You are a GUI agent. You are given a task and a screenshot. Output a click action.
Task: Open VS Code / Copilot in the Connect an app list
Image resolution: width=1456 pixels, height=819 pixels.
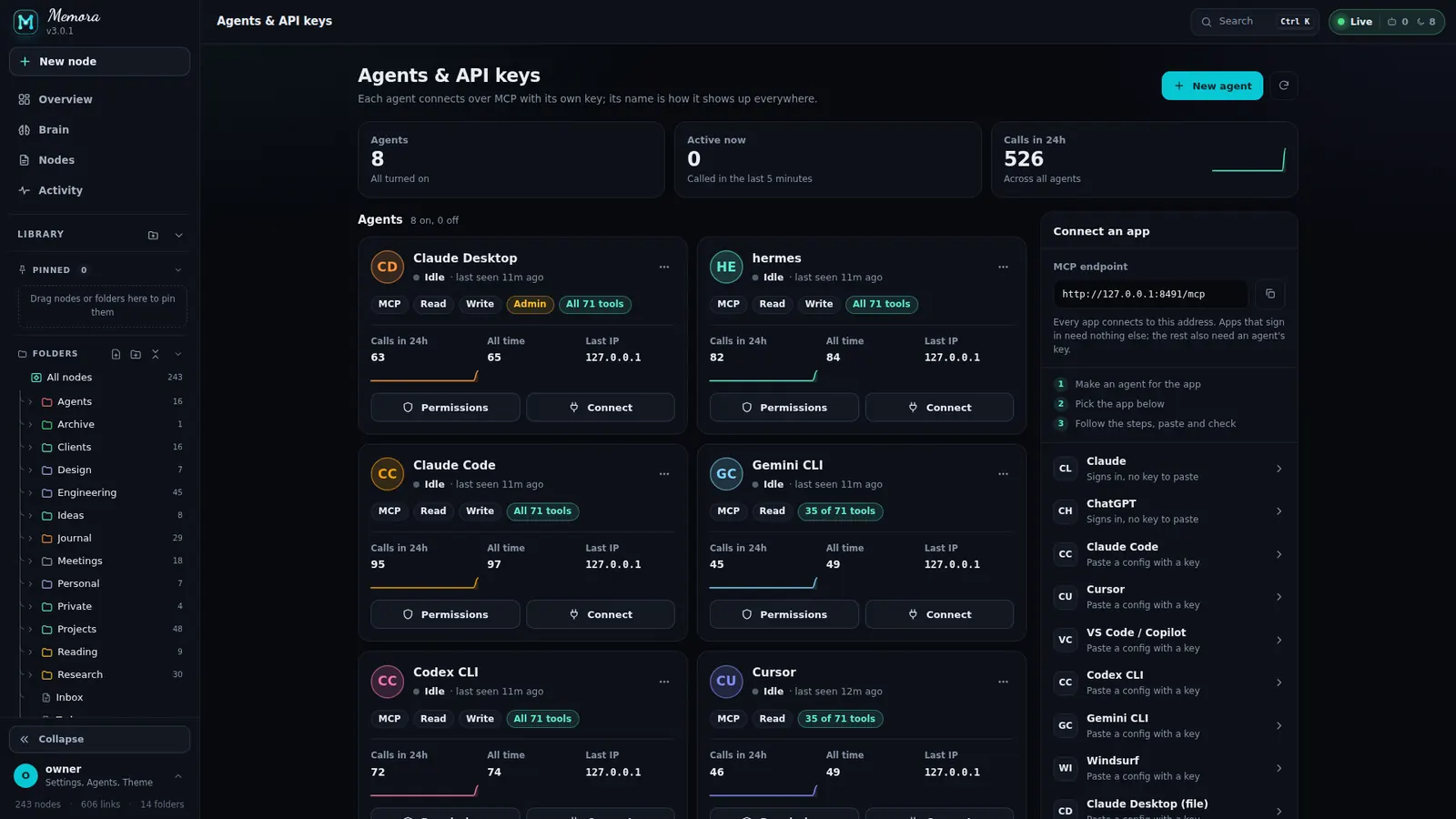pos(1169,640)
